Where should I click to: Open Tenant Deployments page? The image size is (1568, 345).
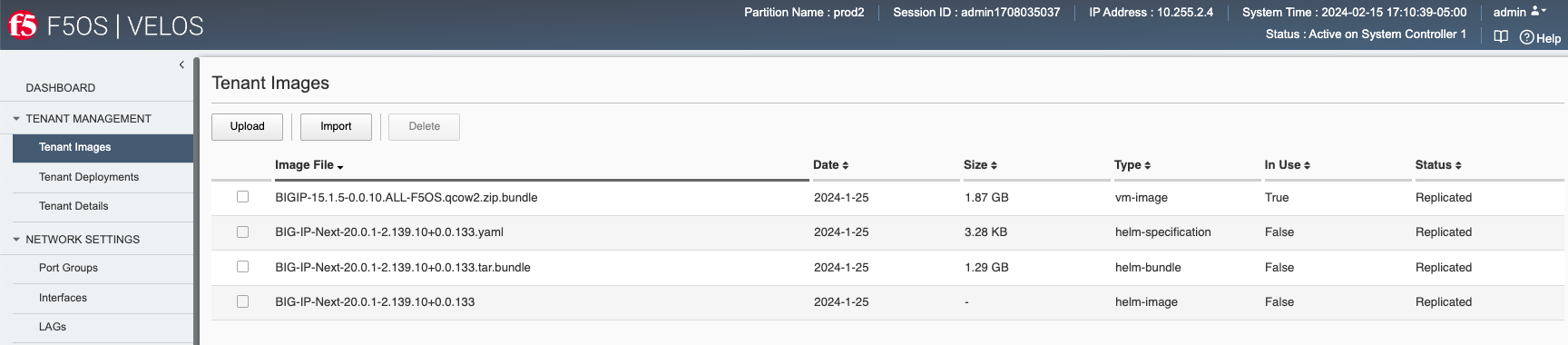coord(89,177)
